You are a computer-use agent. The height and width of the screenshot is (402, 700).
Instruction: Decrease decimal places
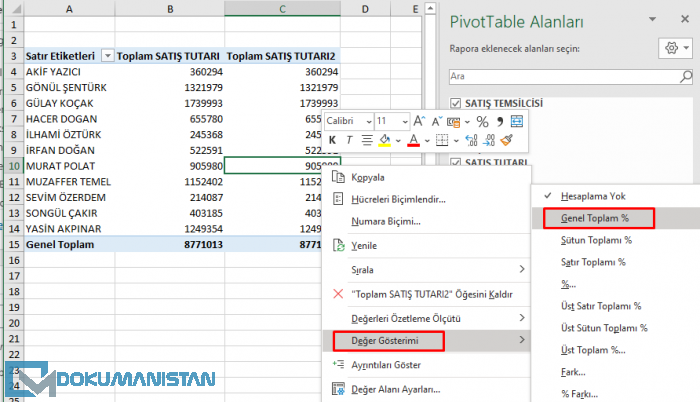tap(489, 140)
